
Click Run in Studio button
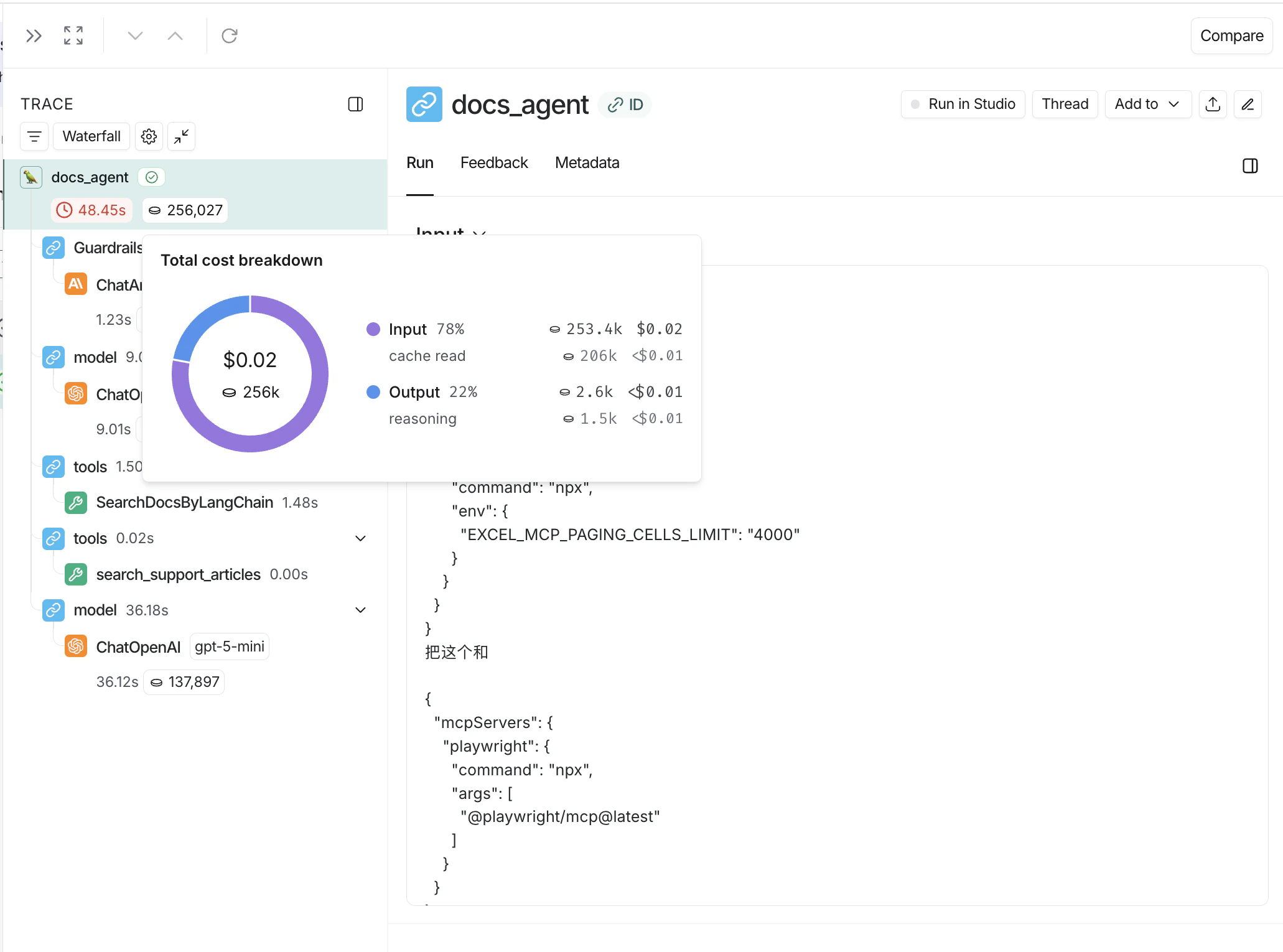963,104
